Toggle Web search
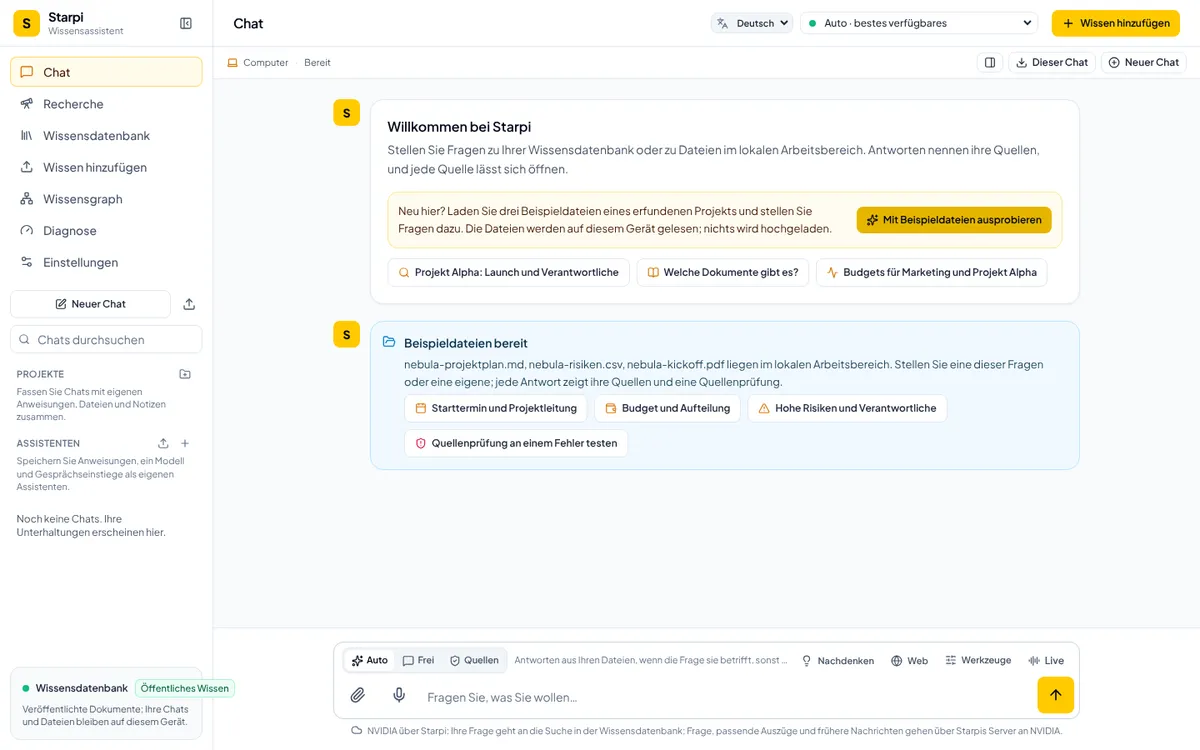 pyautogui.click(x=909, y=661)
